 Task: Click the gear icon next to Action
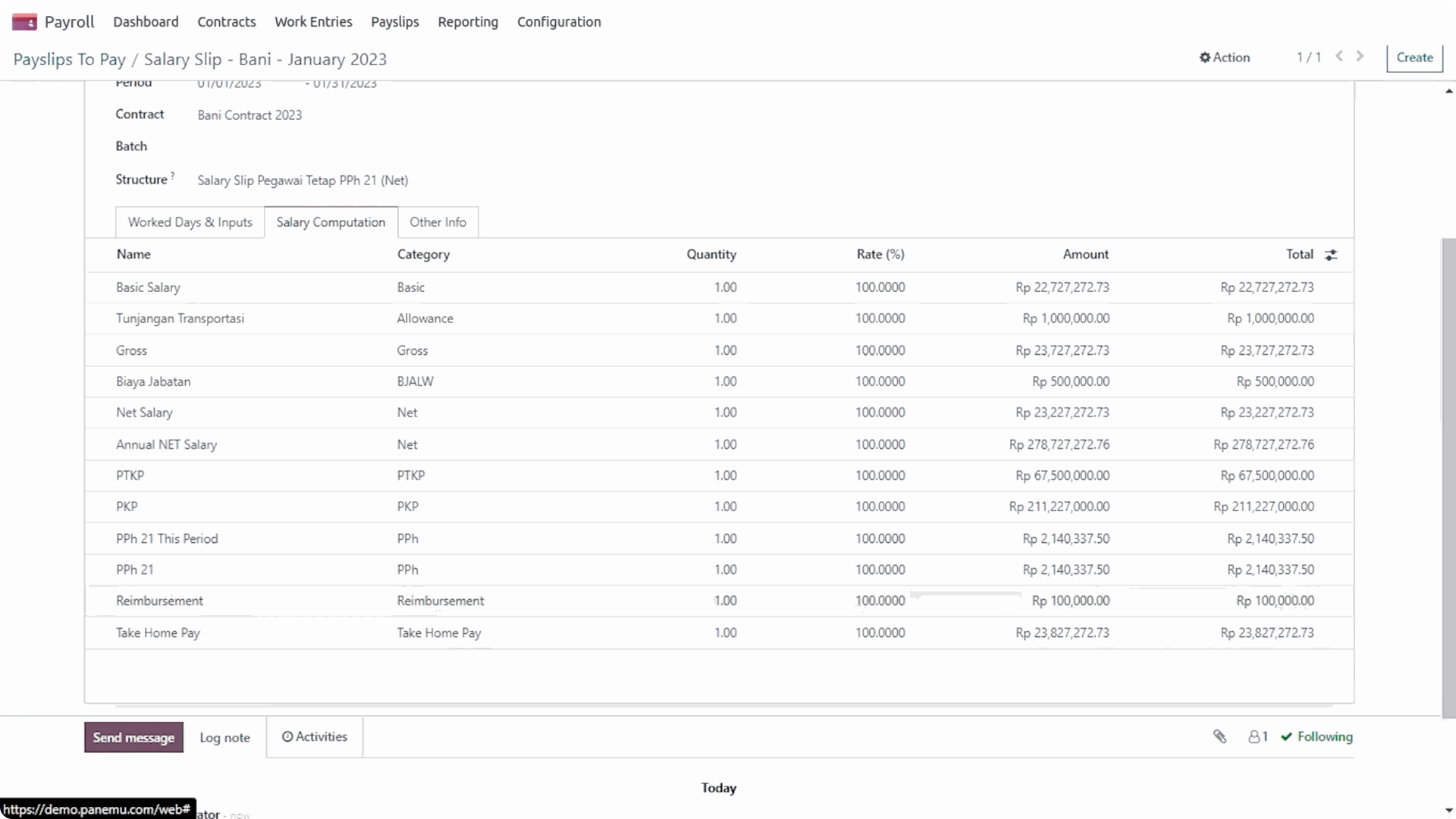pos(1204,57)
